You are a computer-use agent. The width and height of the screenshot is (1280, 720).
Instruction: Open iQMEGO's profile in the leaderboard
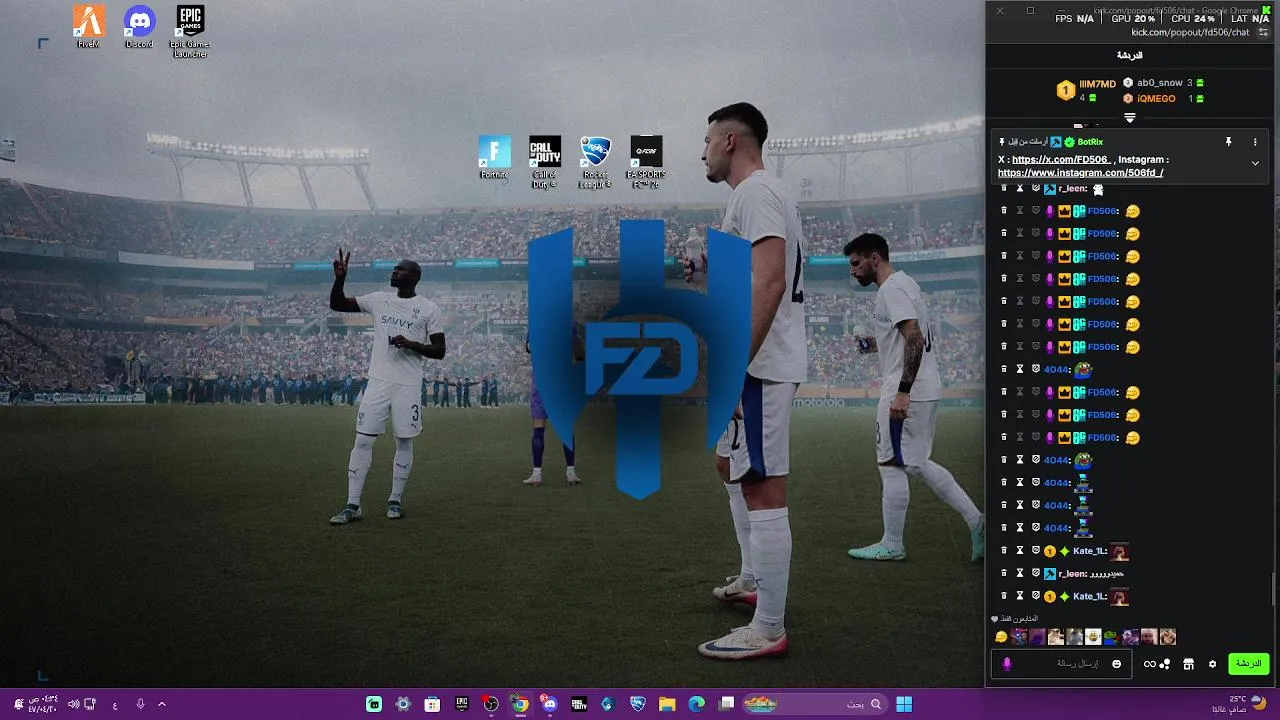1156,99
